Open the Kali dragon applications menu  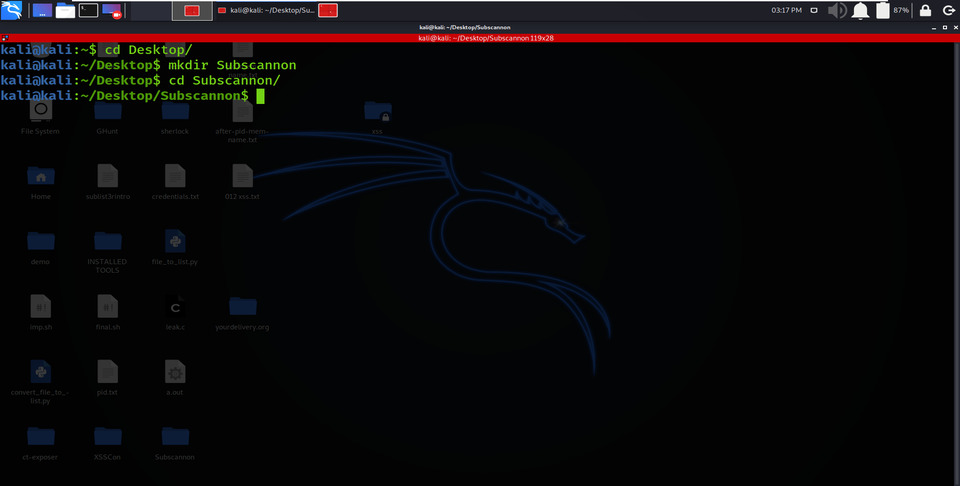(x=12, y=10)
